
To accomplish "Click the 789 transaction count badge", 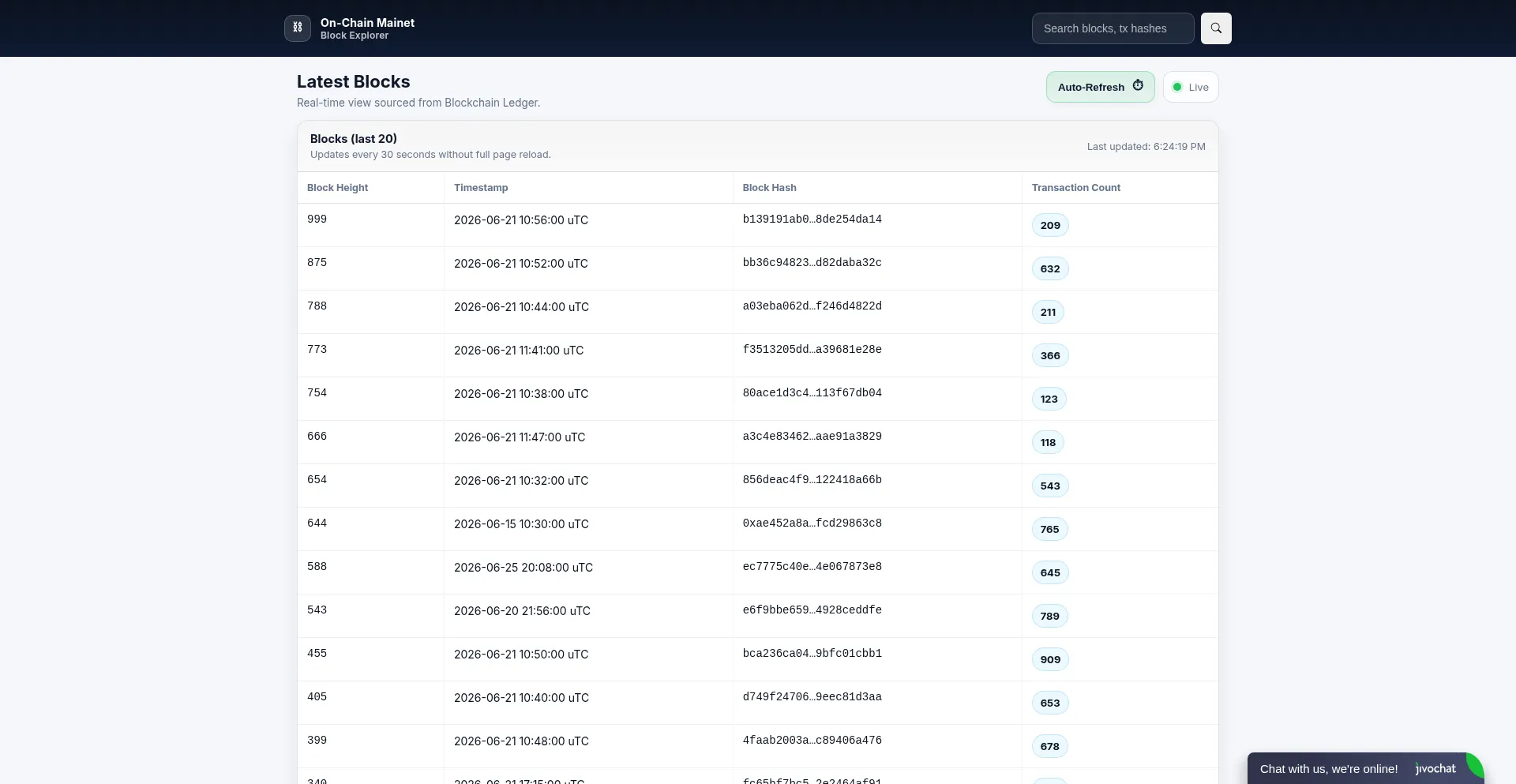I will 1049,616.
